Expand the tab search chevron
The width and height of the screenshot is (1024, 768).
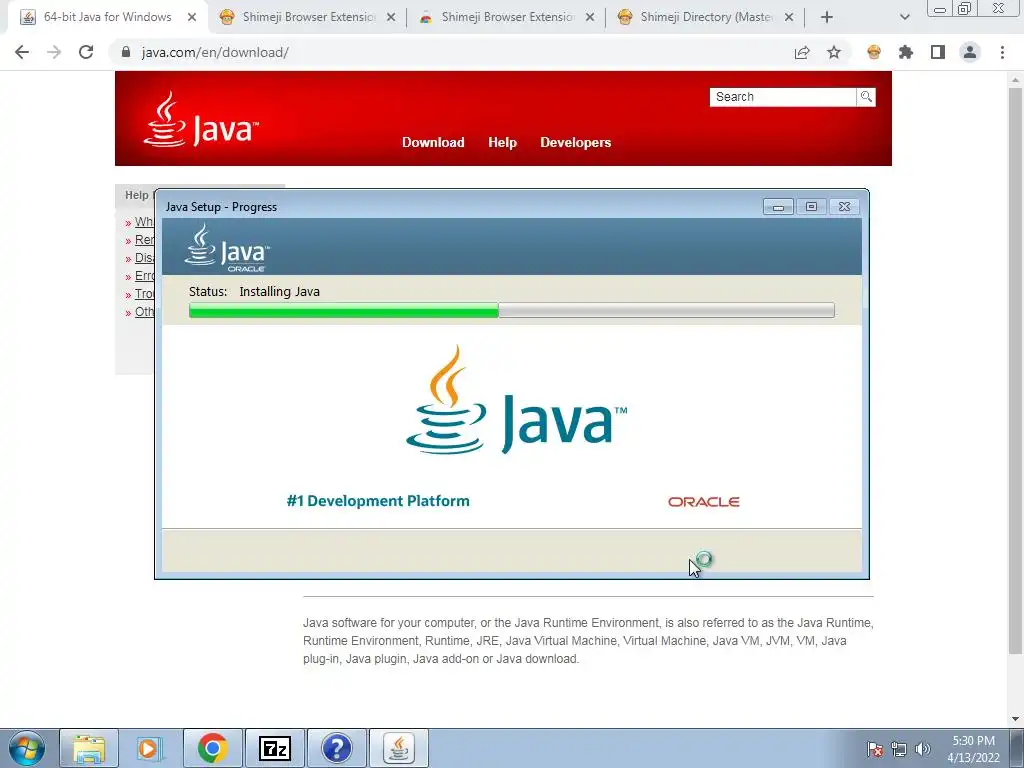click(904, 18)
